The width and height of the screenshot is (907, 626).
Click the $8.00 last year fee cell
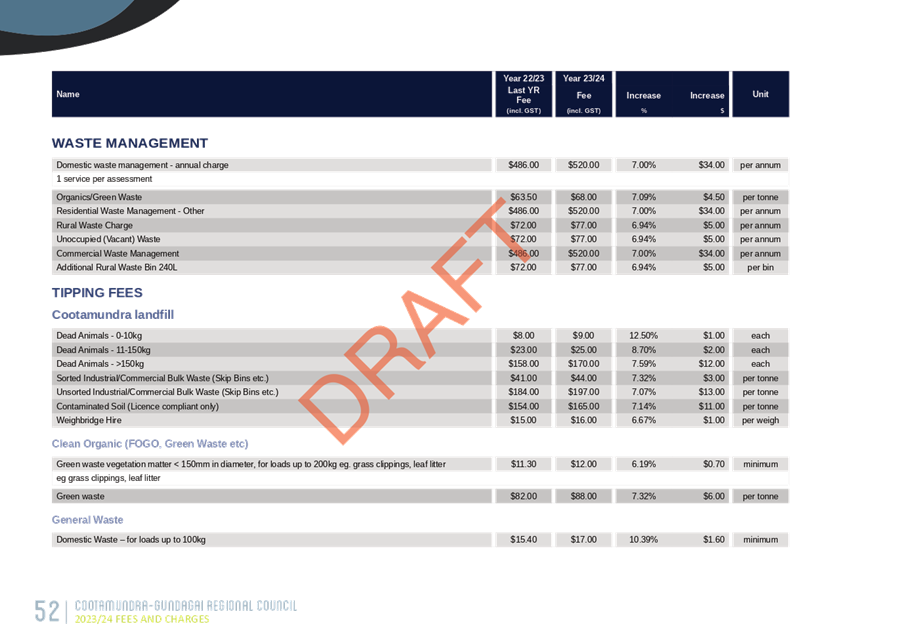pos(523,336)
